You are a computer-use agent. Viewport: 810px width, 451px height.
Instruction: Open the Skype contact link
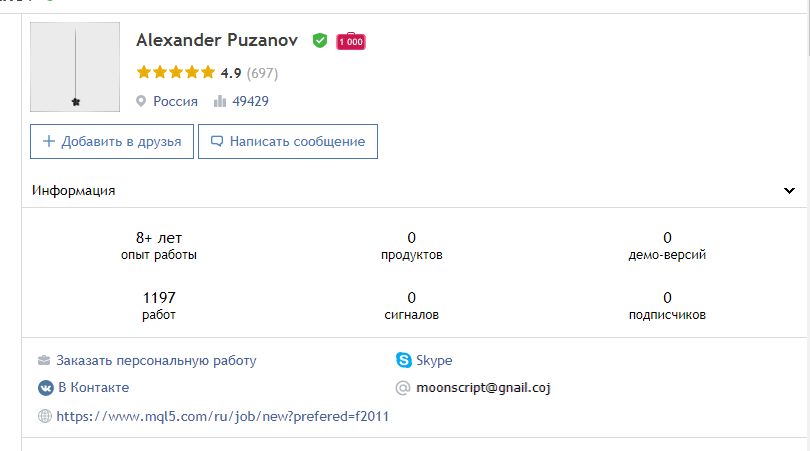(x=436, y=361)
